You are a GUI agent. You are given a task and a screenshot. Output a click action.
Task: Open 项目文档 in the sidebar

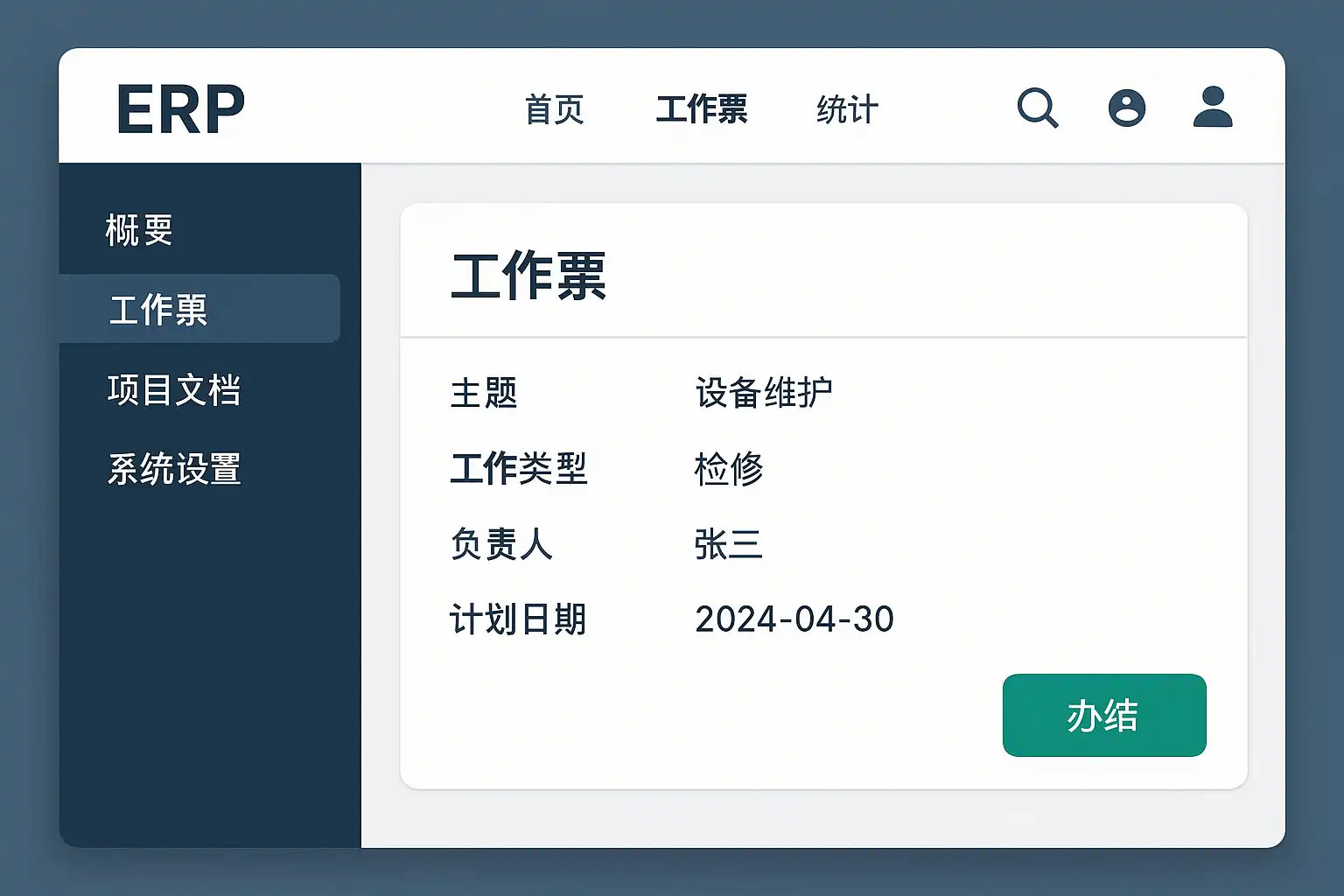tap(174, 390)
